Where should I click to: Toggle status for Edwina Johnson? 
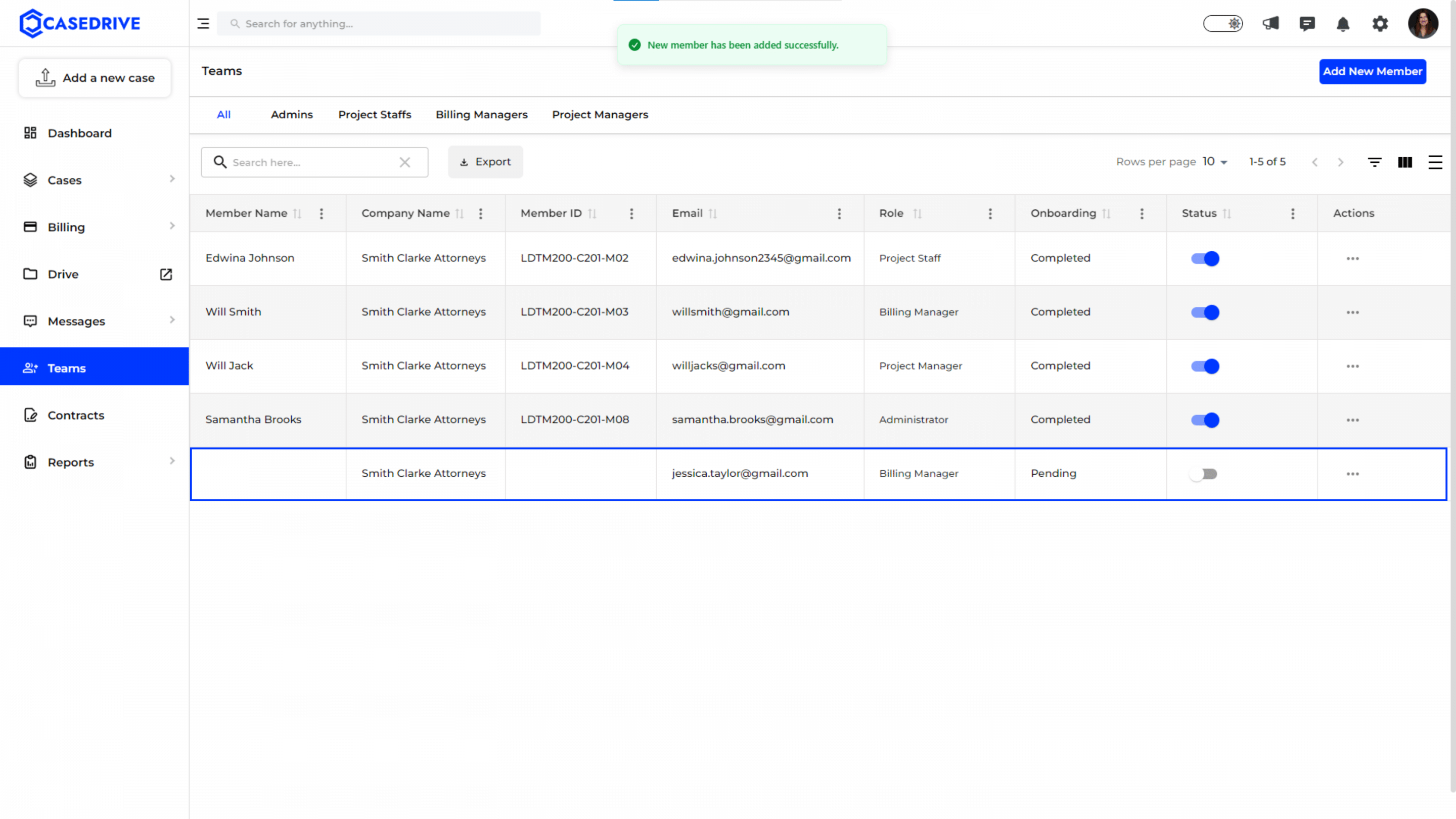[x=1204, y=258]
